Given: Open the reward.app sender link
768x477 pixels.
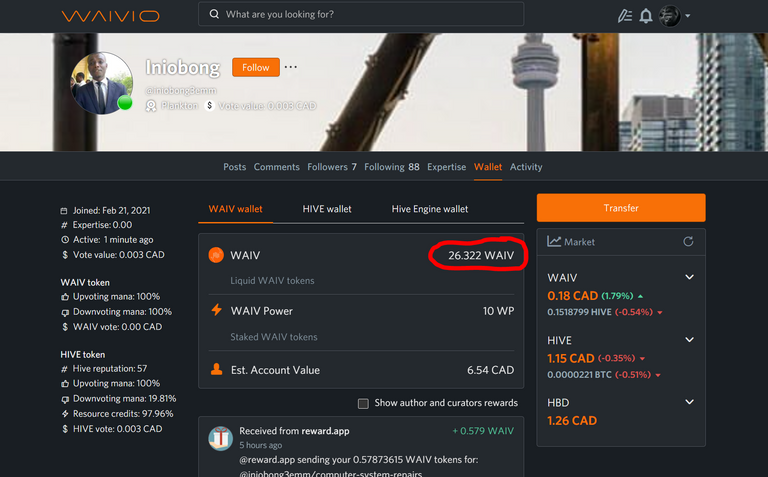Looking at the screenshot, I should [x=325, y=431].
